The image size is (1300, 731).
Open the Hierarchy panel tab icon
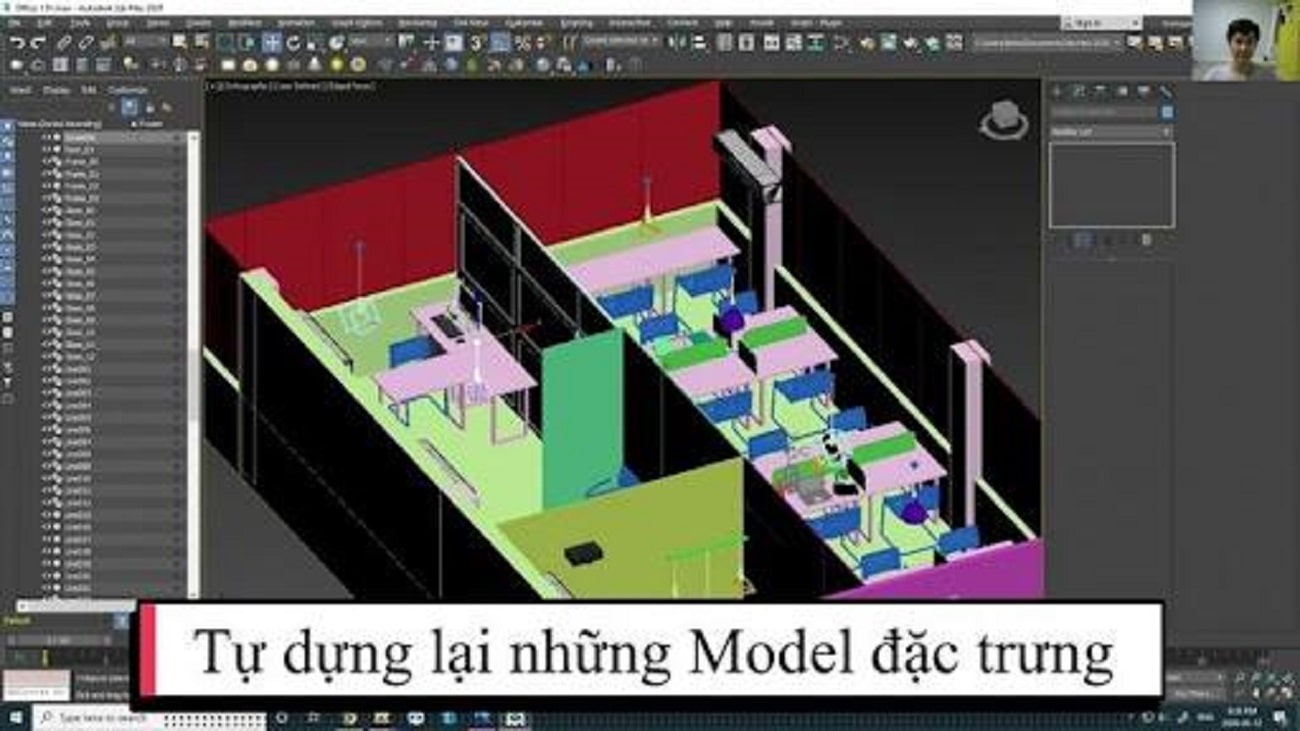1099,90
